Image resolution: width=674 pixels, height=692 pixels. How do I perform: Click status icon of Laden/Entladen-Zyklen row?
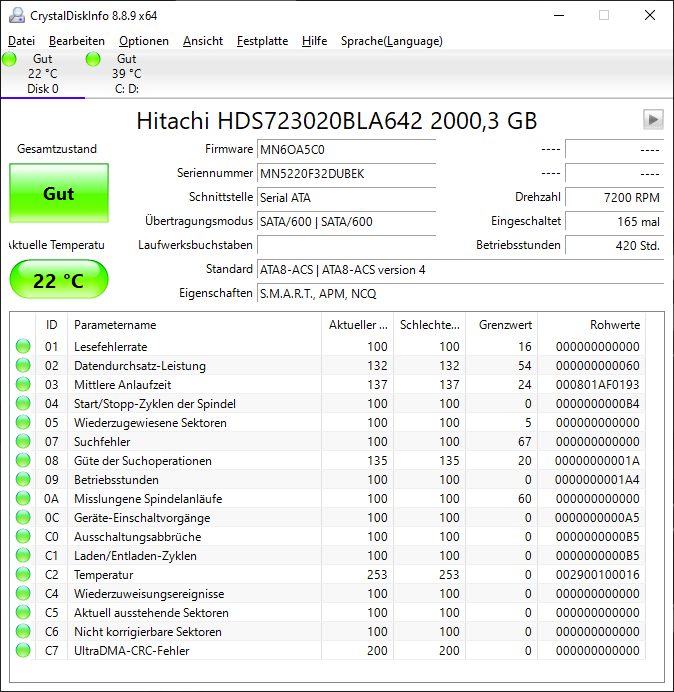tap(23, 555)
